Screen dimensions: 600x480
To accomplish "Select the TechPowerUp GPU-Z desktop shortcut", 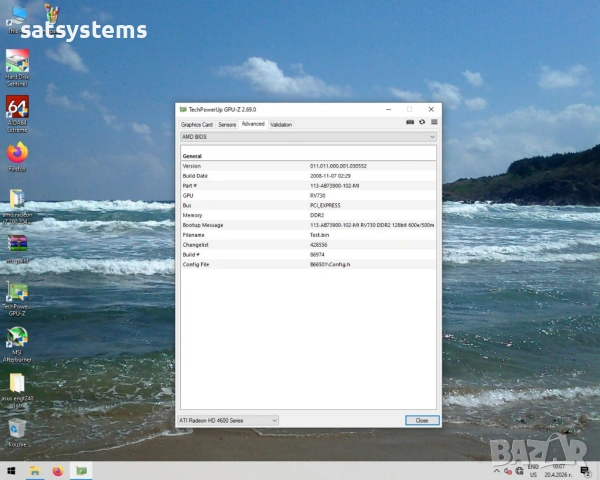I will [17, 299].
